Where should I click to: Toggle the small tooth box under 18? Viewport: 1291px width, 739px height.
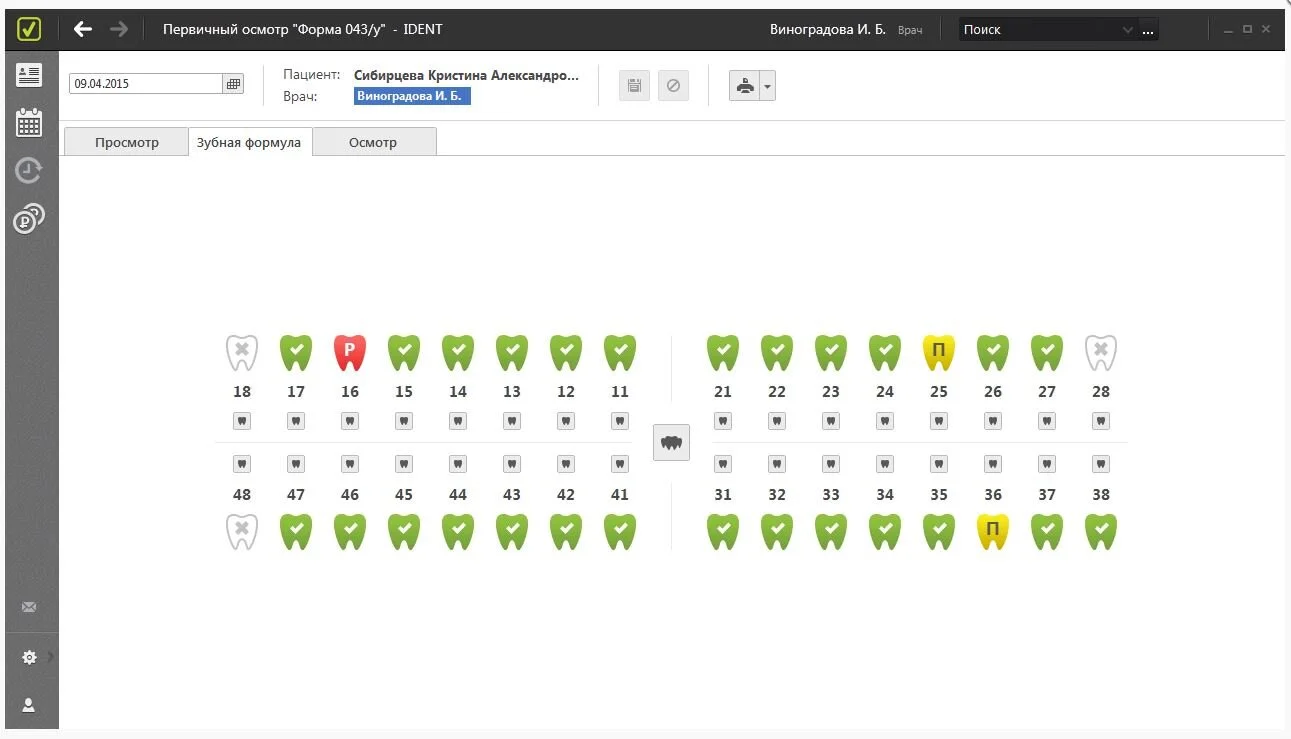click(242, 421)
